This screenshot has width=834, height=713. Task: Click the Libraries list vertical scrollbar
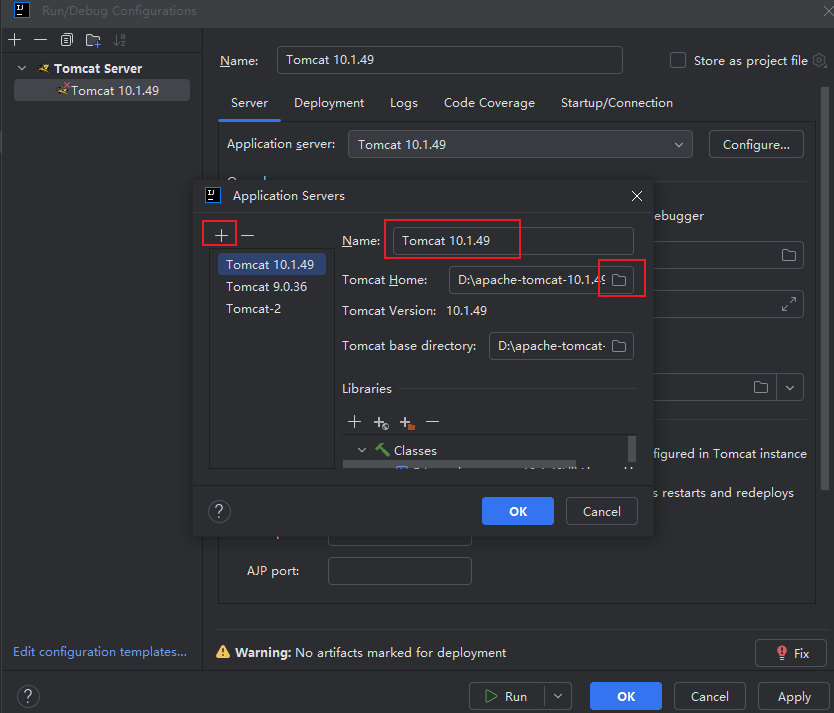[x=631, y=449]
